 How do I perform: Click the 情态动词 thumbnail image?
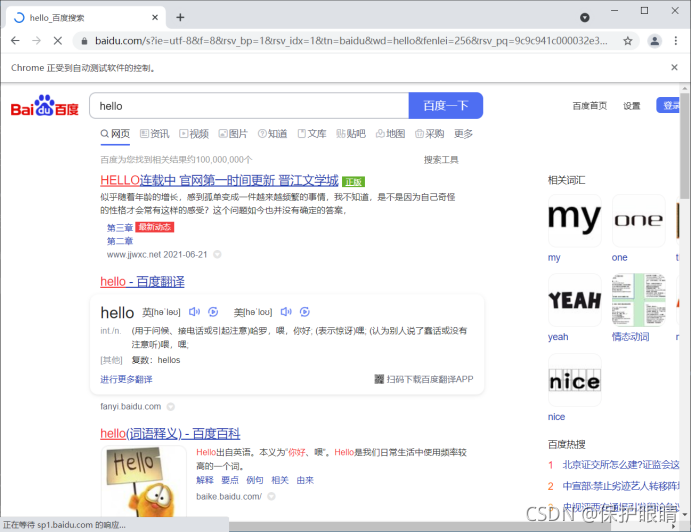coord(639,300)
